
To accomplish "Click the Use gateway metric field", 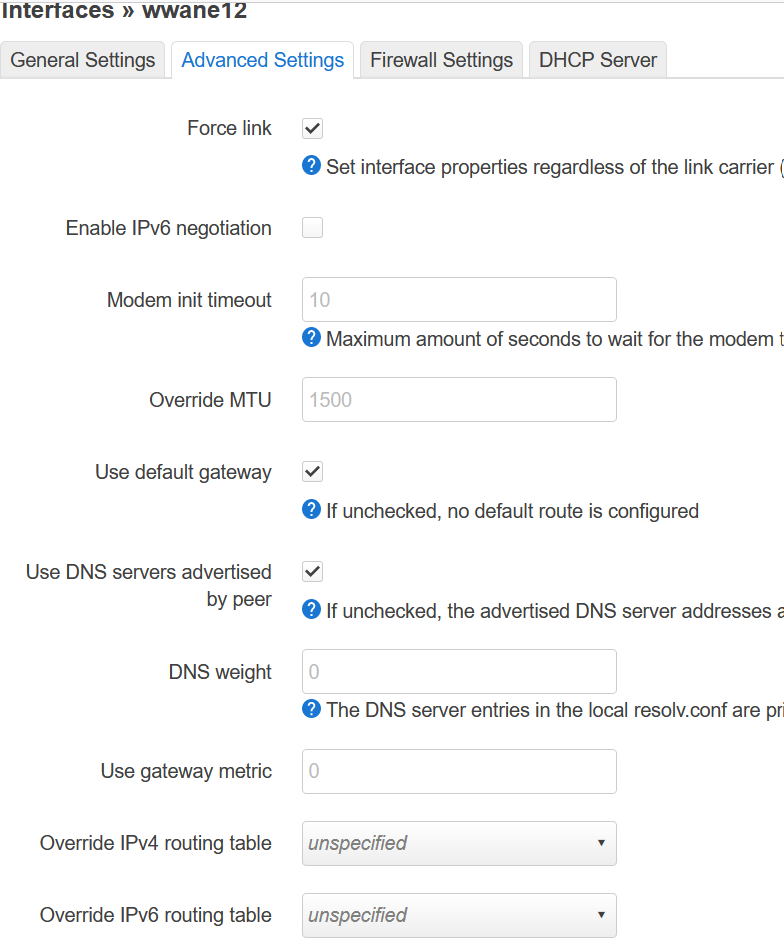I will coord(458,771).
